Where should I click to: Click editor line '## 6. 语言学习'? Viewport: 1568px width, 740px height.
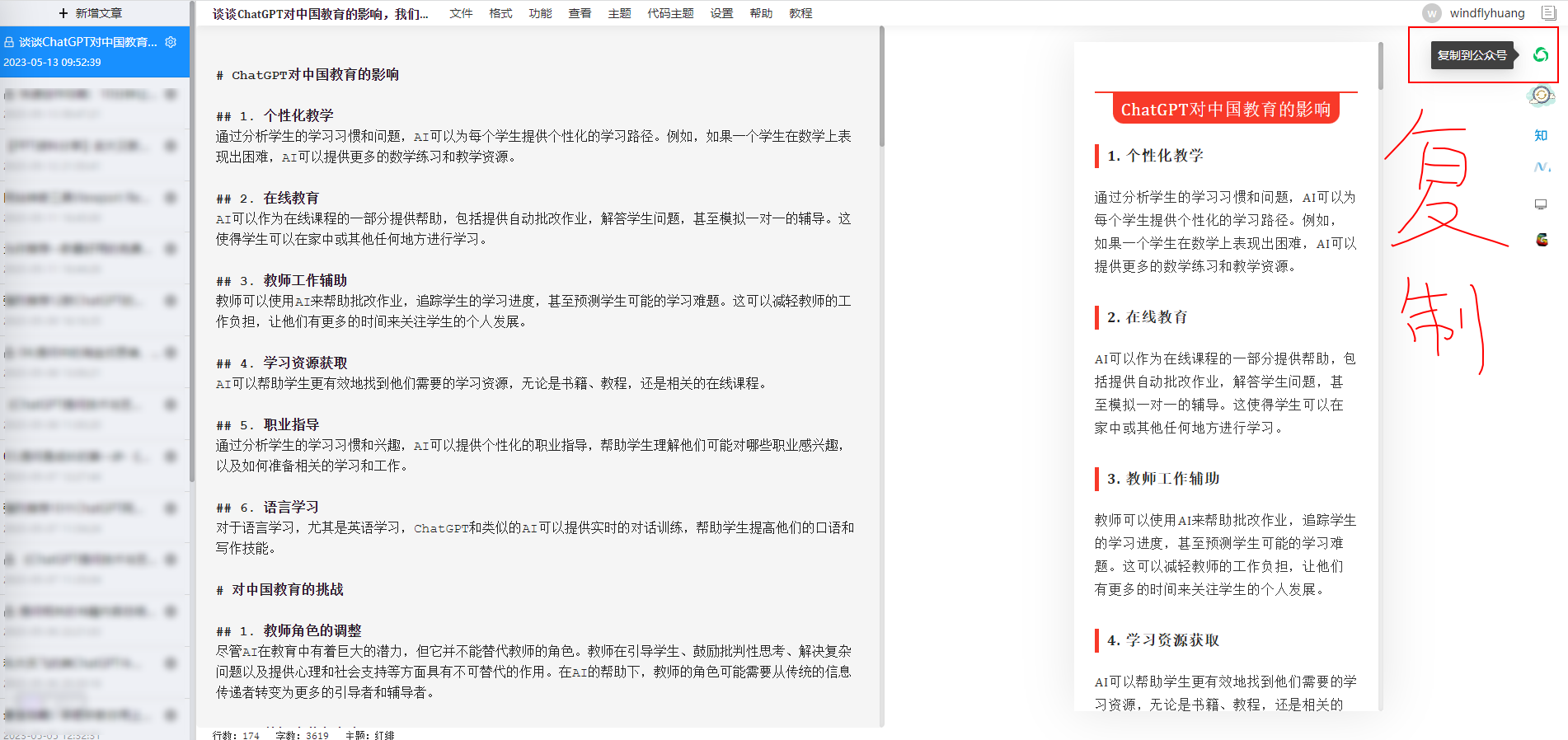pos(267,508)
